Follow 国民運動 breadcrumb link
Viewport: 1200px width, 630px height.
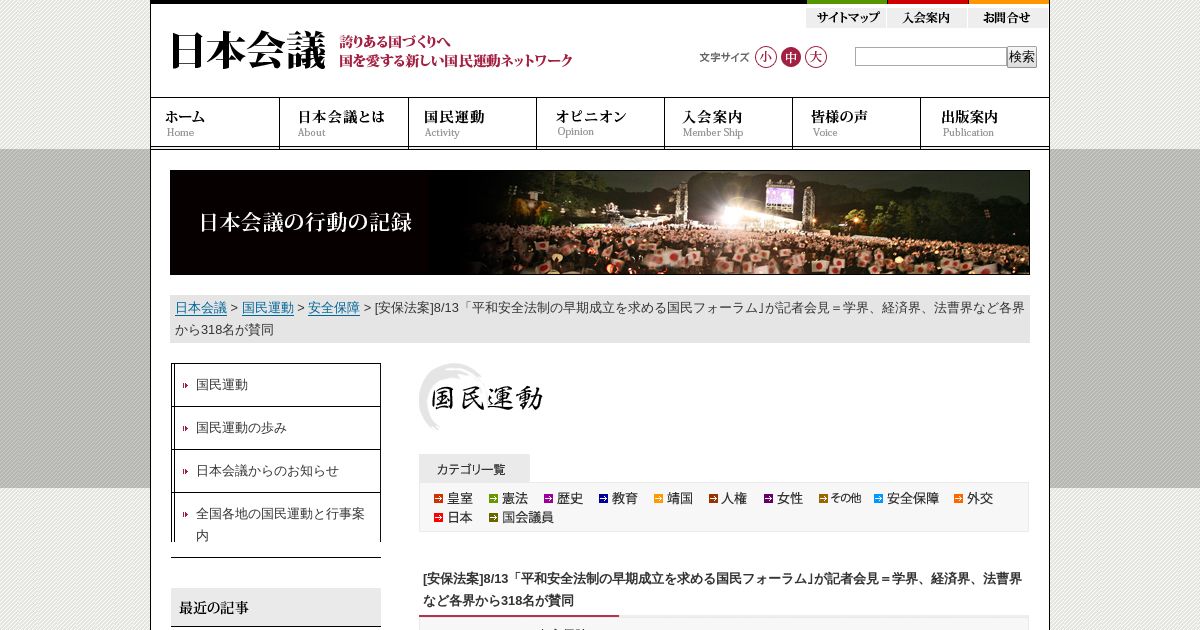coord(268,308)
